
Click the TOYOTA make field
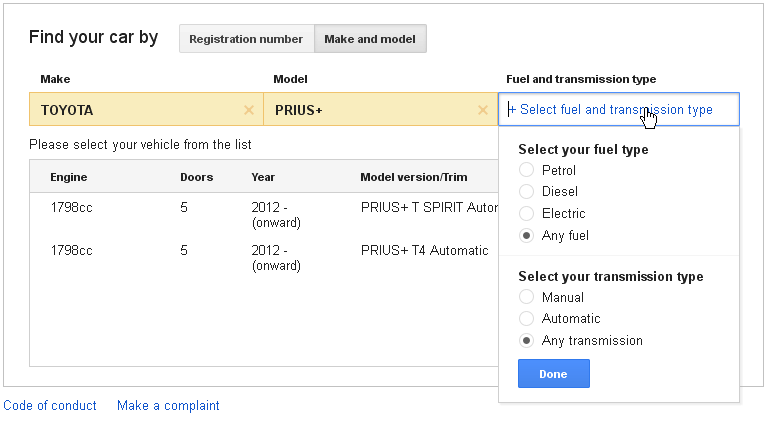[x=146, y=109]
